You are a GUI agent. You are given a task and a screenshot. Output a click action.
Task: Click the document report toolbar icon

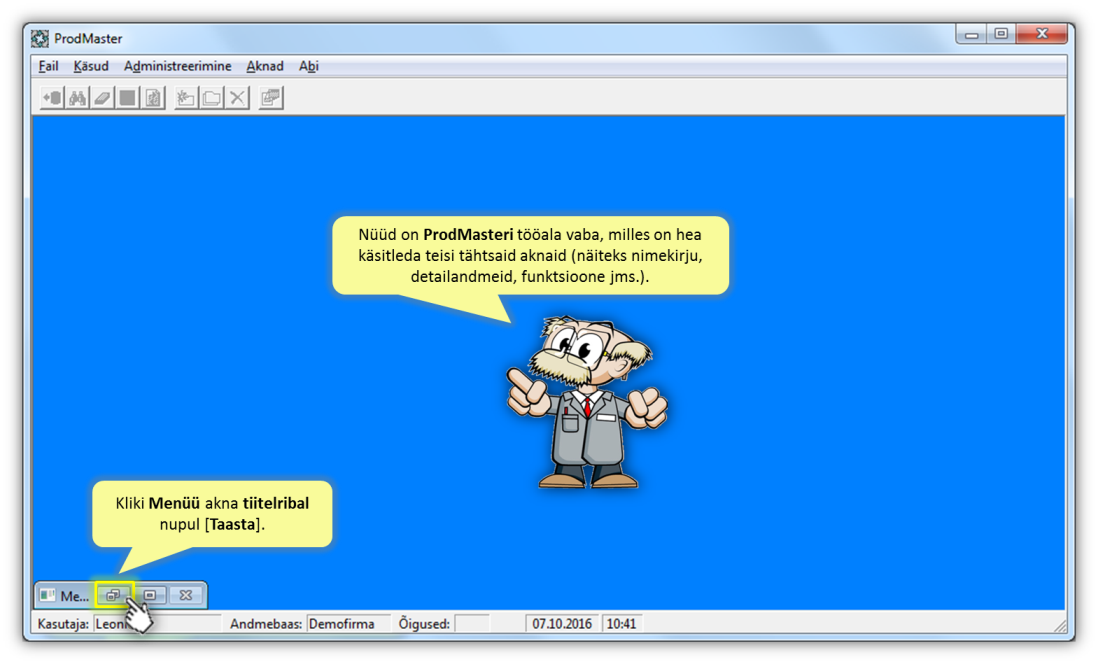pos(153,98)
